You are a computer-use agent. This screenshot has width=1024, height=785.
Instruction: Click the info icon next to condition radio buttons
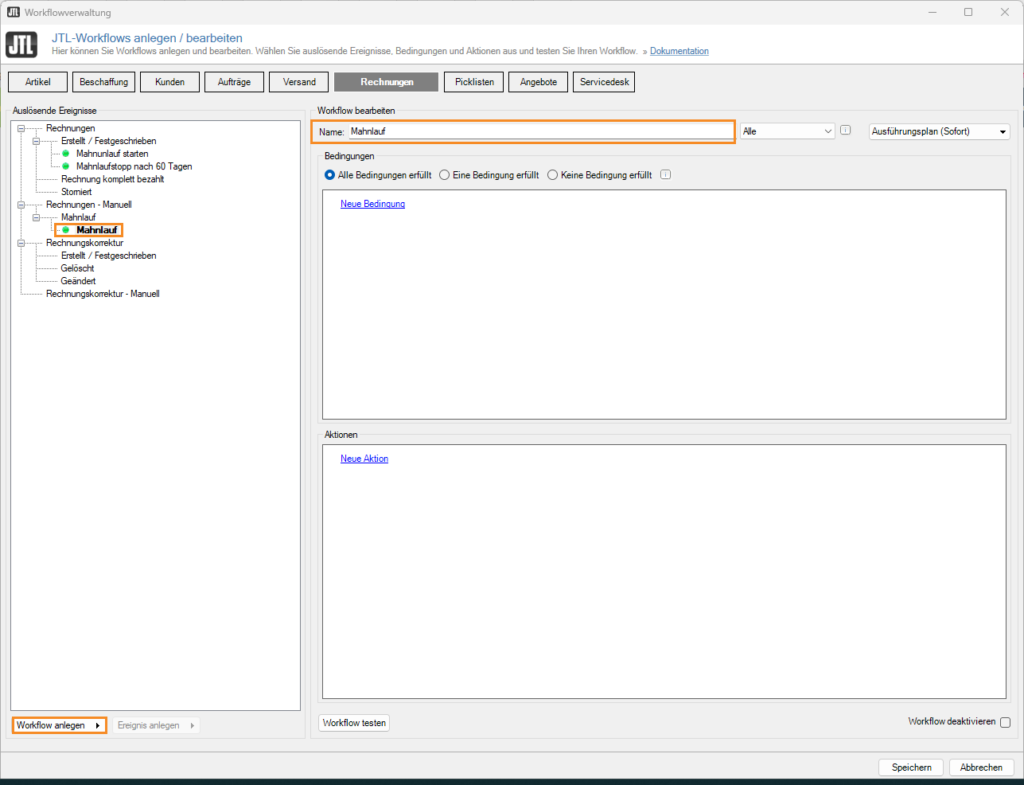tap(665, 174)
